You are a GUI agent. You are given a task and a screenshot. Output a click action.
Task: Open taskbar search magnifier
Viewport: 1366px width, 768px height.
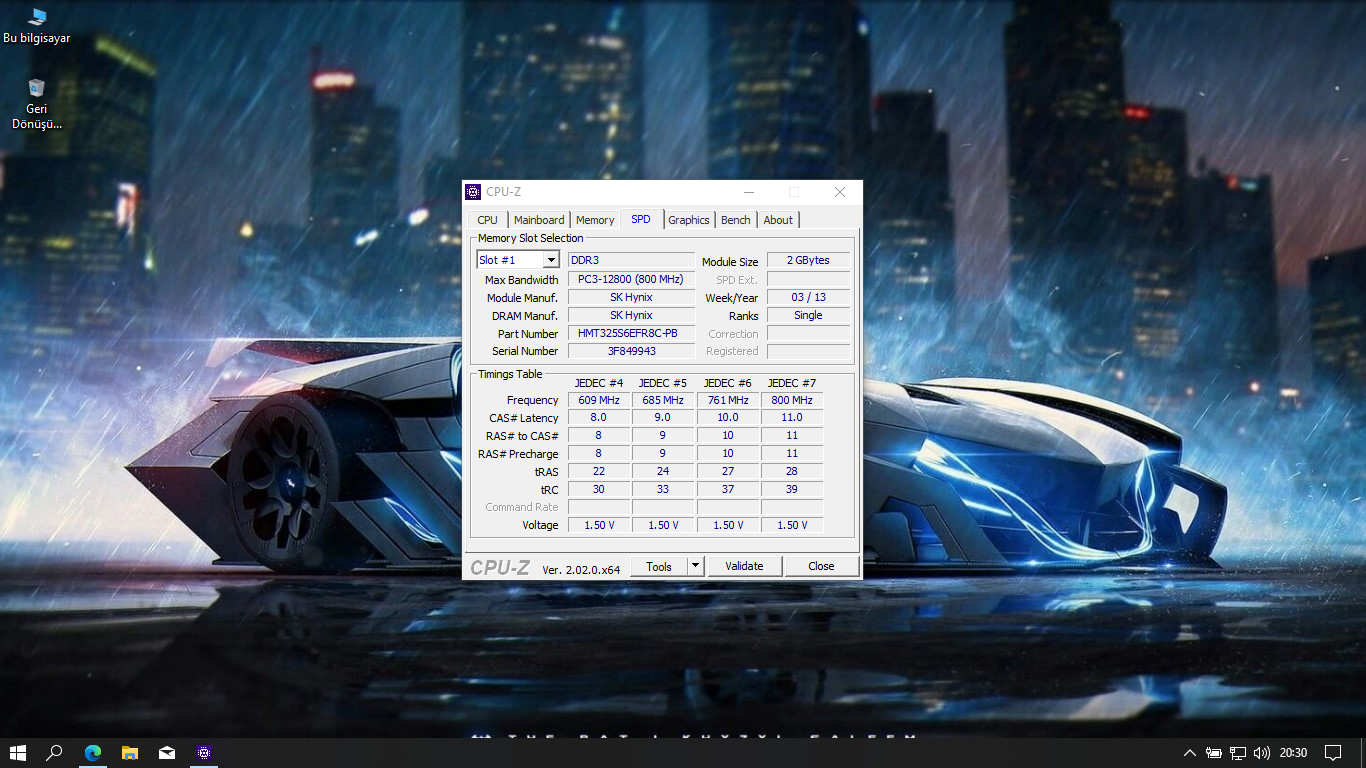55,753
